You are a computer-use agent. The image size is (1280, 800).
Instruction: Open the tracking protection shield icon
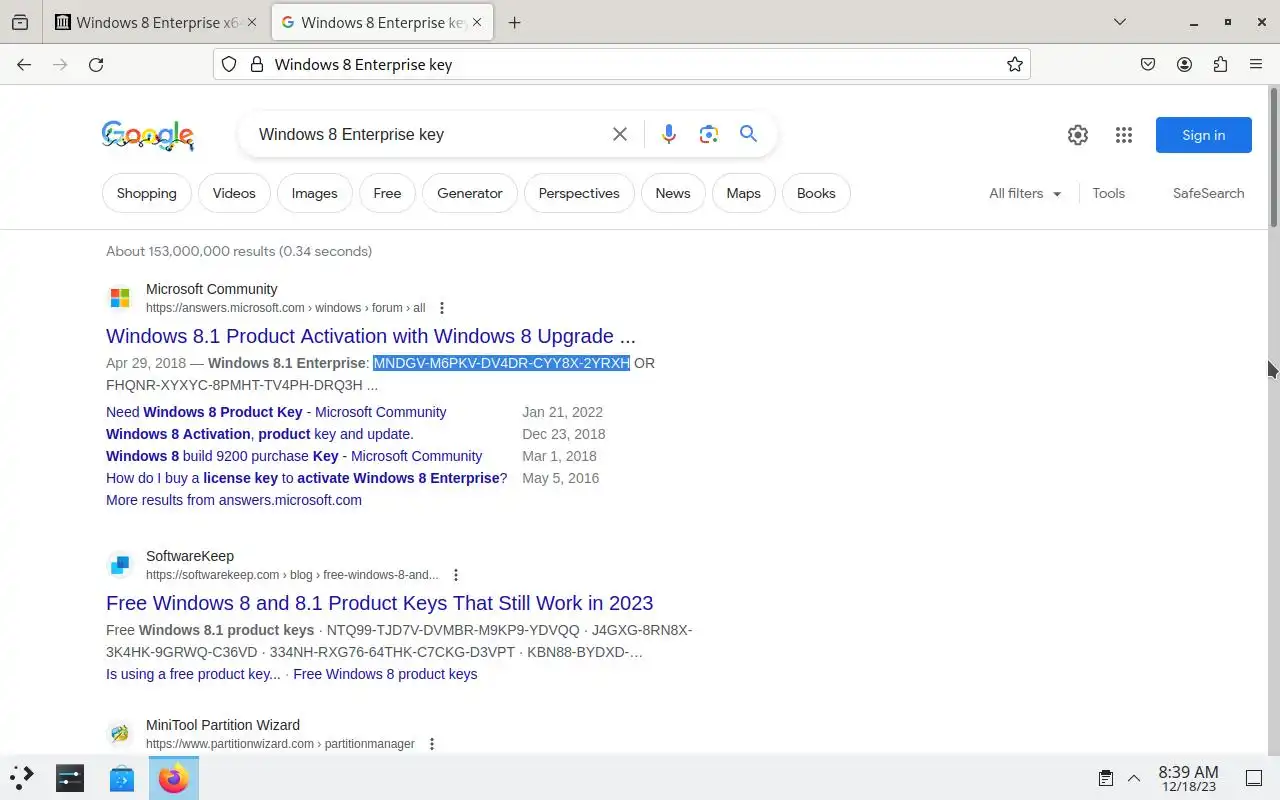pyautogui.click(x=229, y=64)
